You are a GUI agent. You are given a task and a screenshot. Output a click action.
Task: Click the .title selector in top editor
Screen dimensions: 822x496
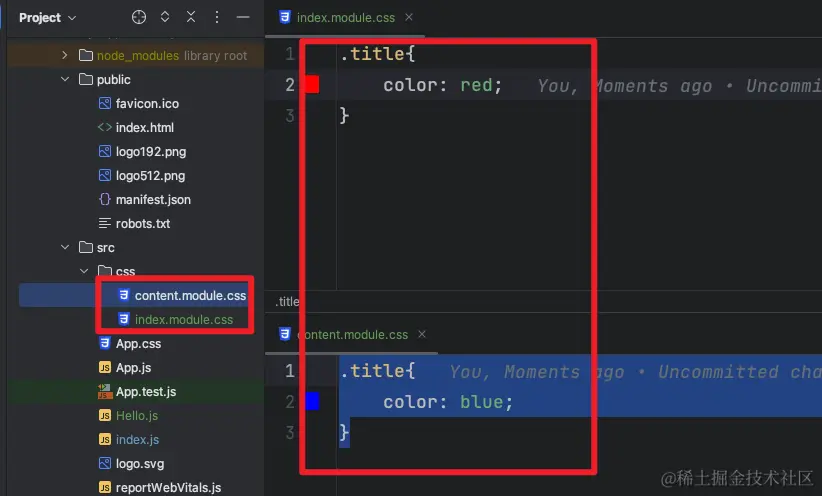click(x=372, y=53)
